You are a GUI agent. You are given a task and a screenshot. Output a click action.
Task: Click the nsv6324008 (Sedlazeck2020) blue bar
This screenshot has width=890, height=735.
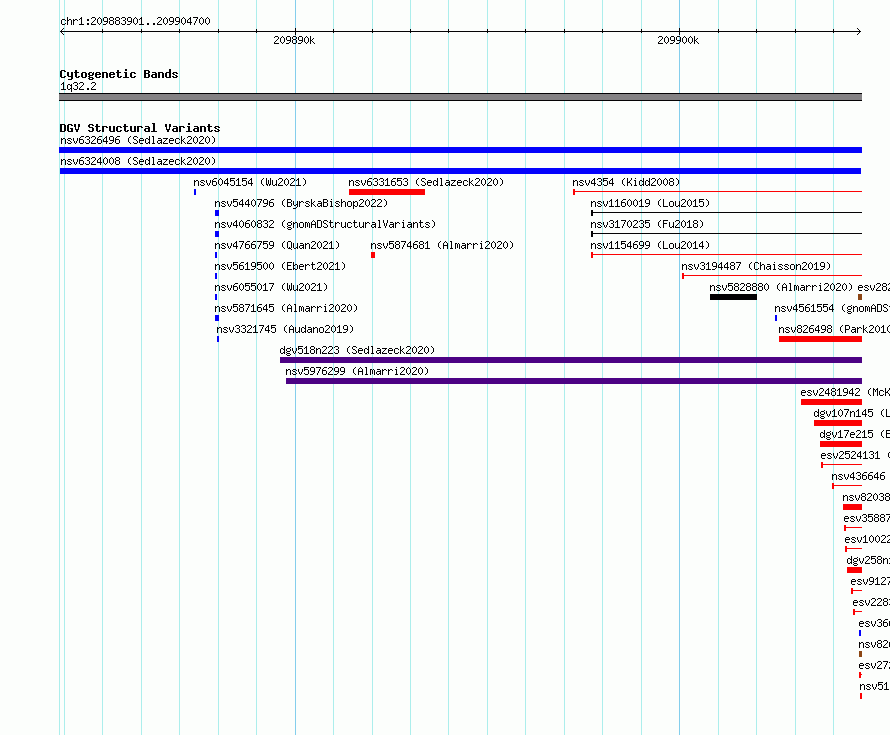460,171
